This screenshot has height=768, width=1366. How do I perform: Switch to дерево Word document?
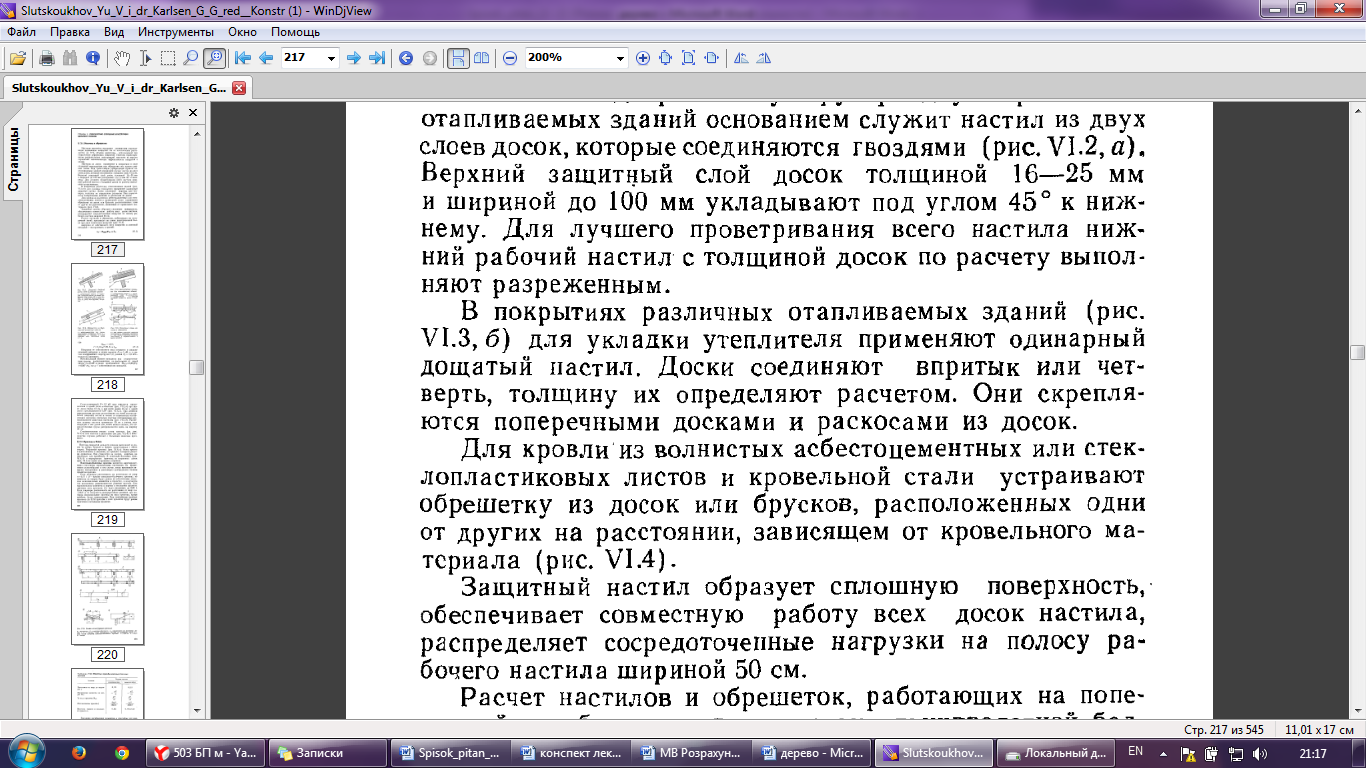814,753
